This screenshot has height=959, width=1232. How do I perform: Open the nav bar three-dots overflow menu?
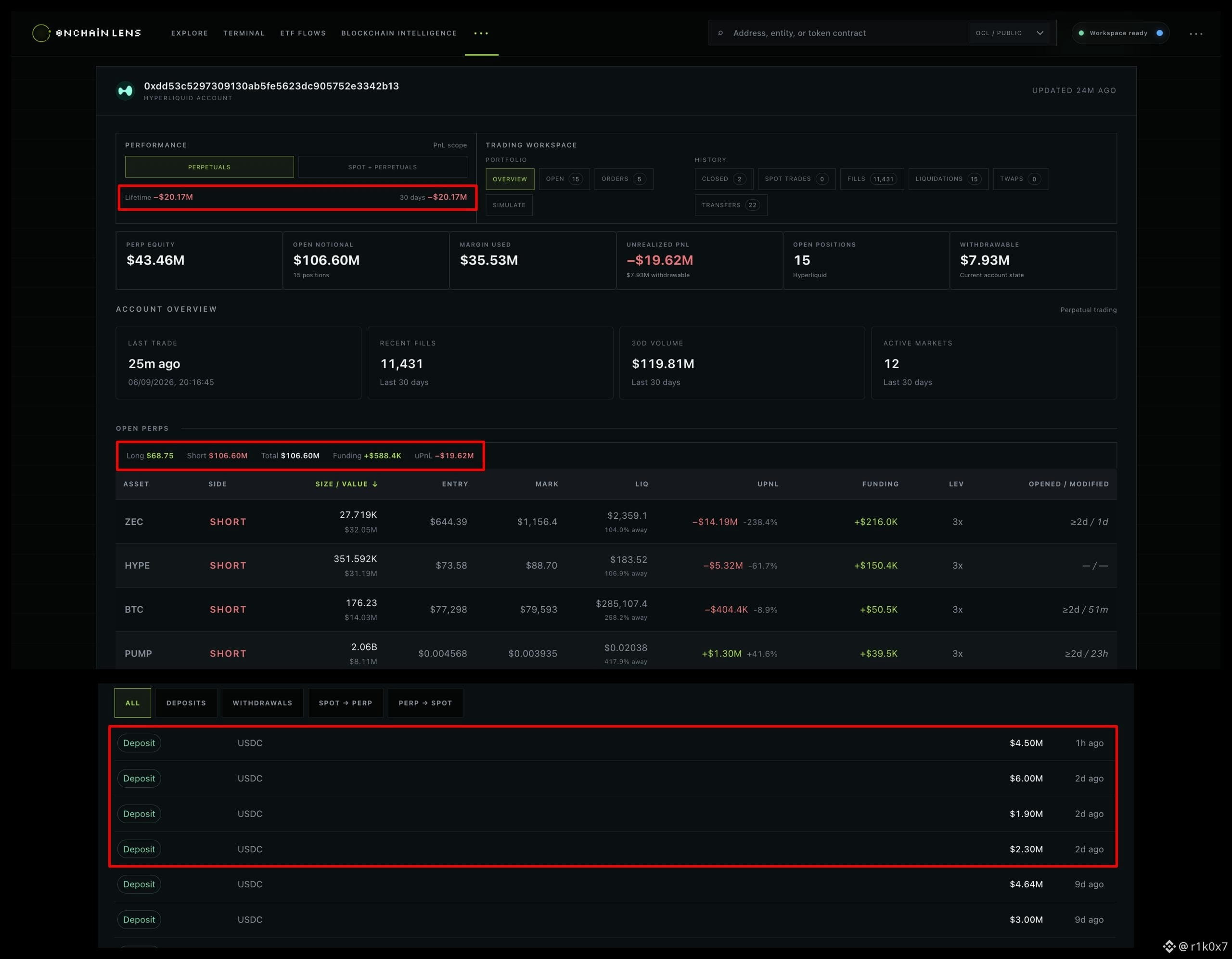click(481, 33)
